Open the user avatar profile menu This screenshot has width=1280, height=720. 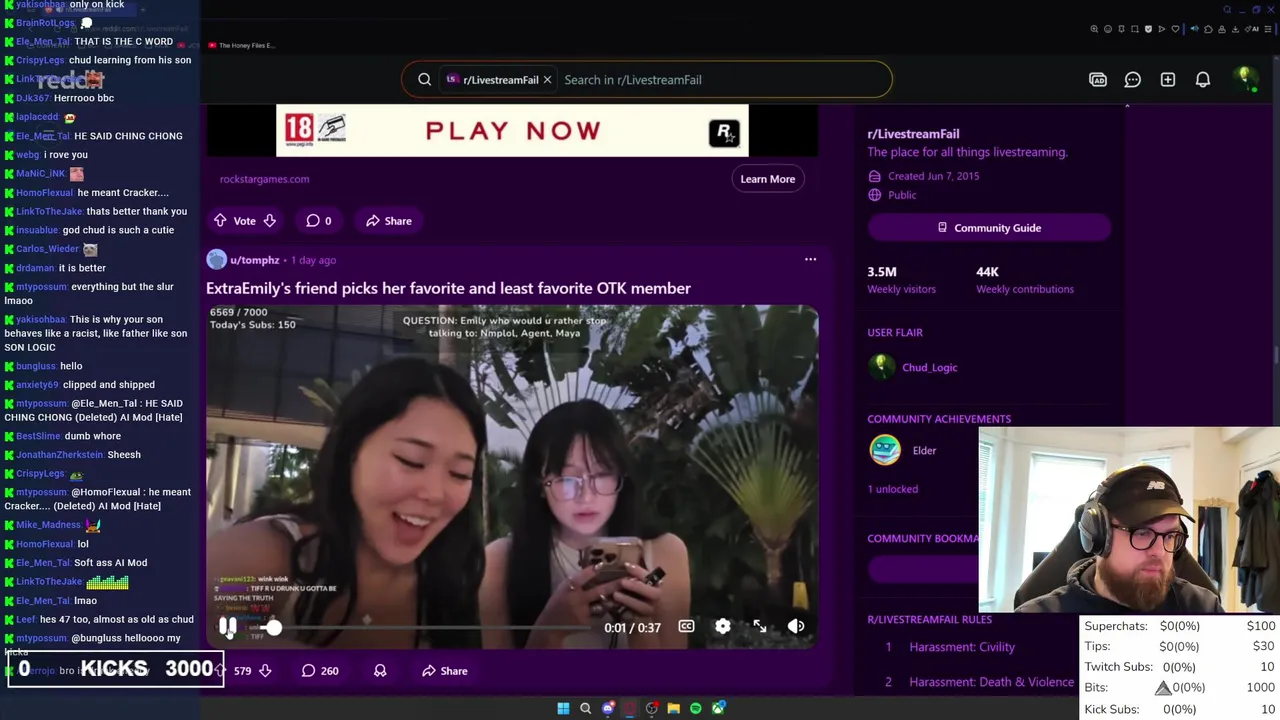1246,79
